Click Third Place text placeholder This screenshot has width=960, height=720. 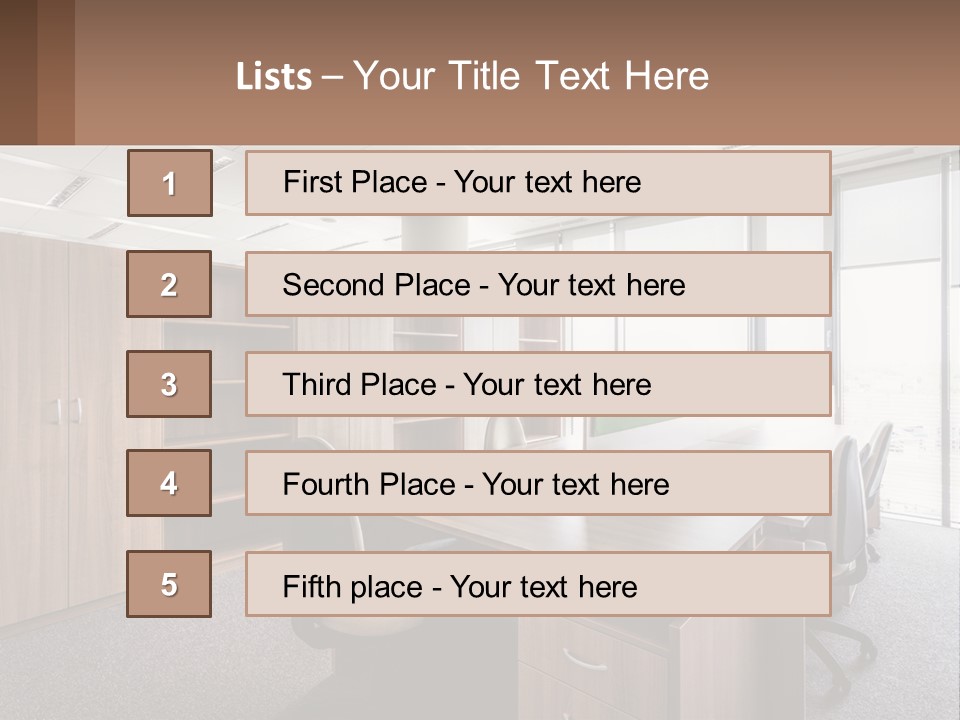coord(538,384)
